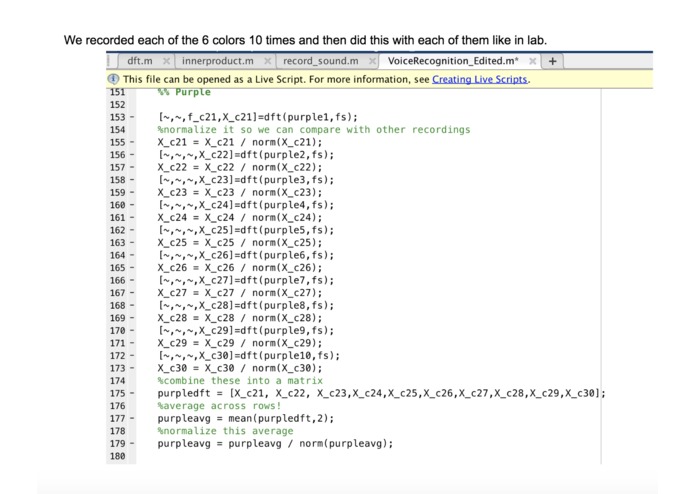Click the '%average across rows!' comment

[x=219, y=406]
